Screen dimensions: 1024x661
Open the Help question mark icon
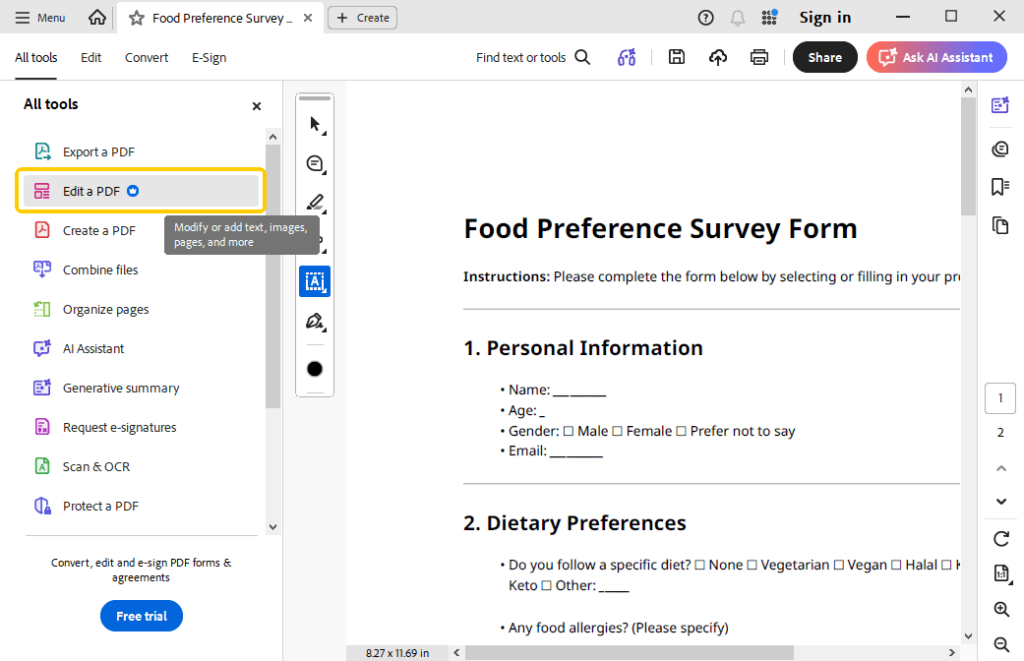click(705, 18)
